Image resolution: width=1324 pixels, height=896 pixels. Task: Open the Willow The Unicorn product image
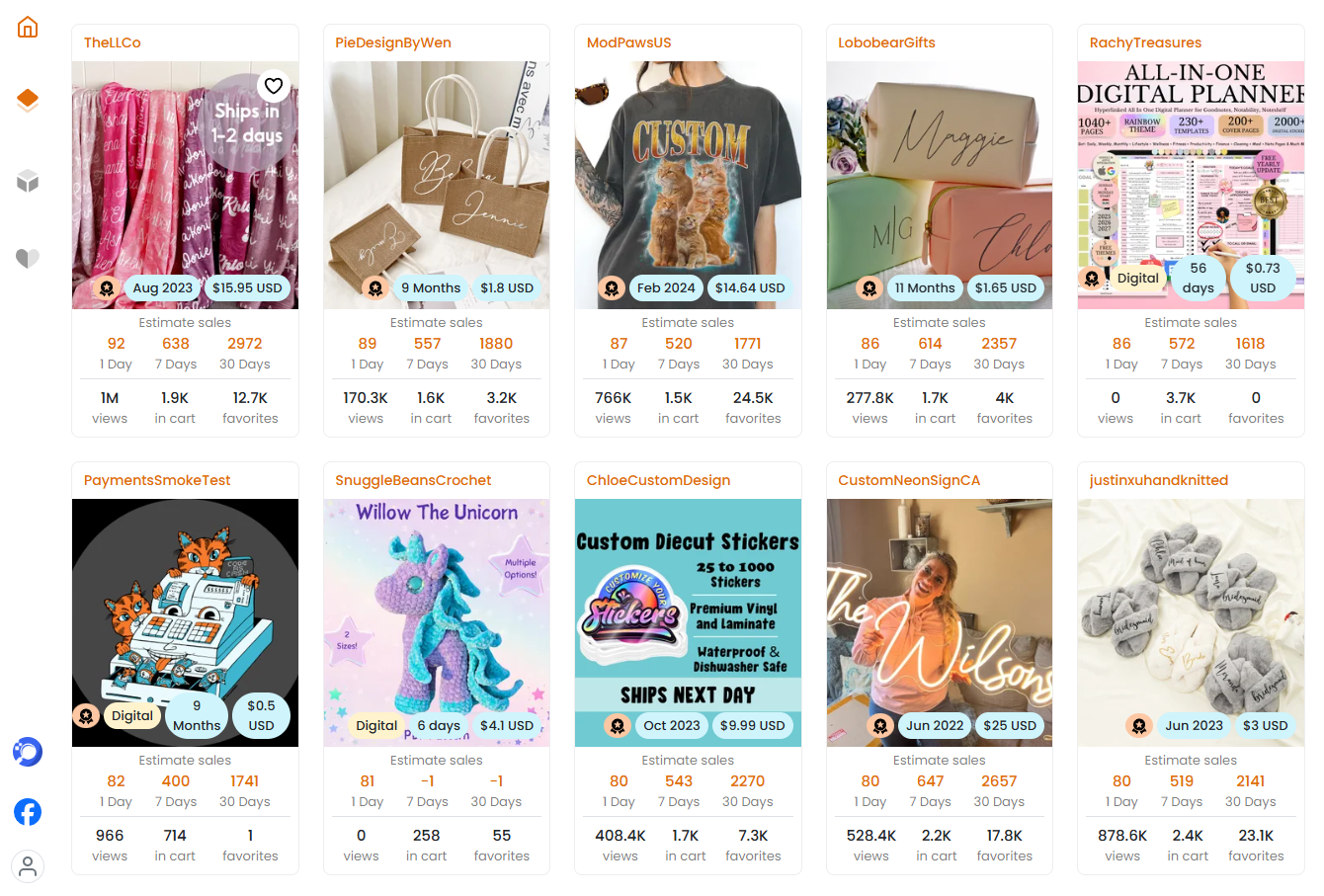pyautogui.click(x=437, y=622)
